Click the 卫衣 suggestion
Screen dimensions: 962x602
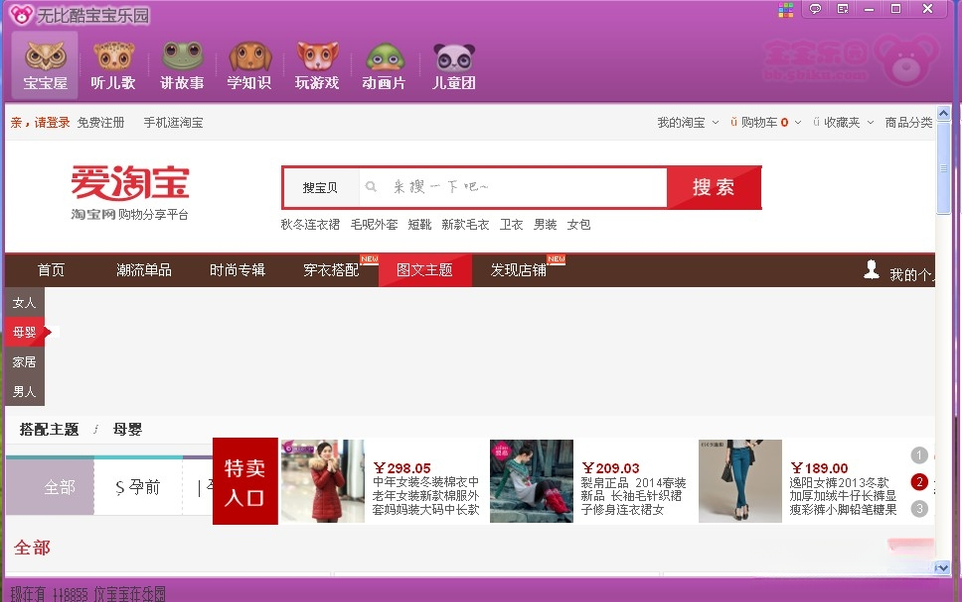511,225
